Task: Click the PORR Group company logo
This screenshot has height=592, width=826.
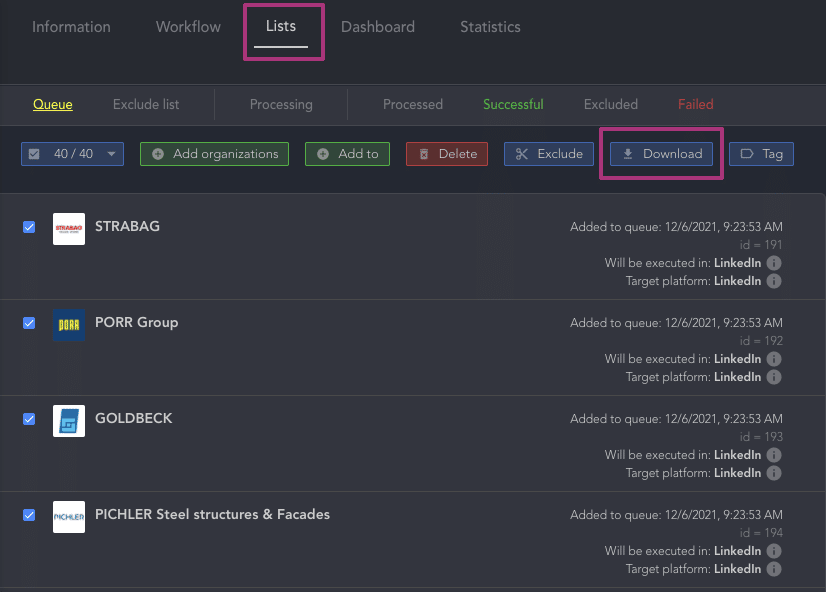Action: 69,325
